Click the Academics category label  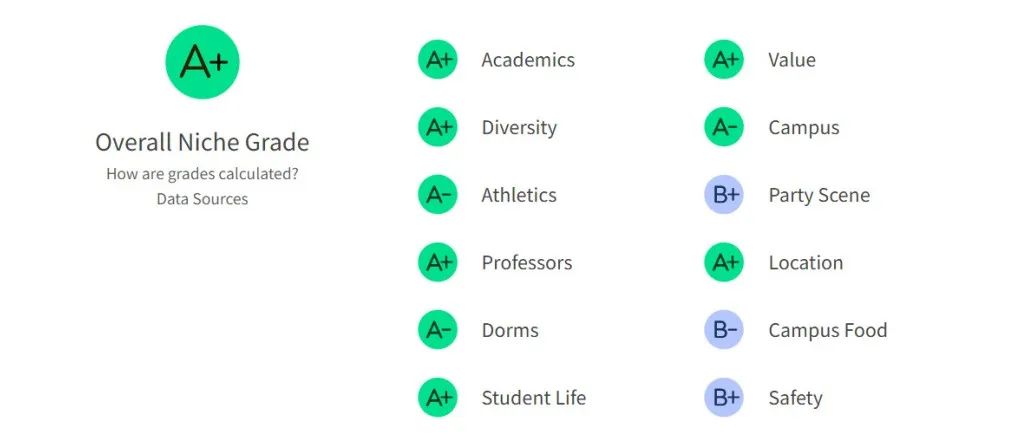528,60
